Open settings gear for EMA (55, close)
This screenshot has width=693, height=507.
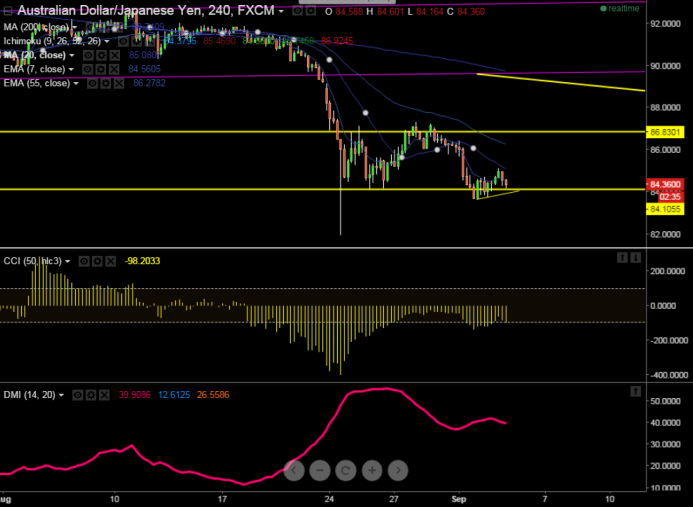106,84
